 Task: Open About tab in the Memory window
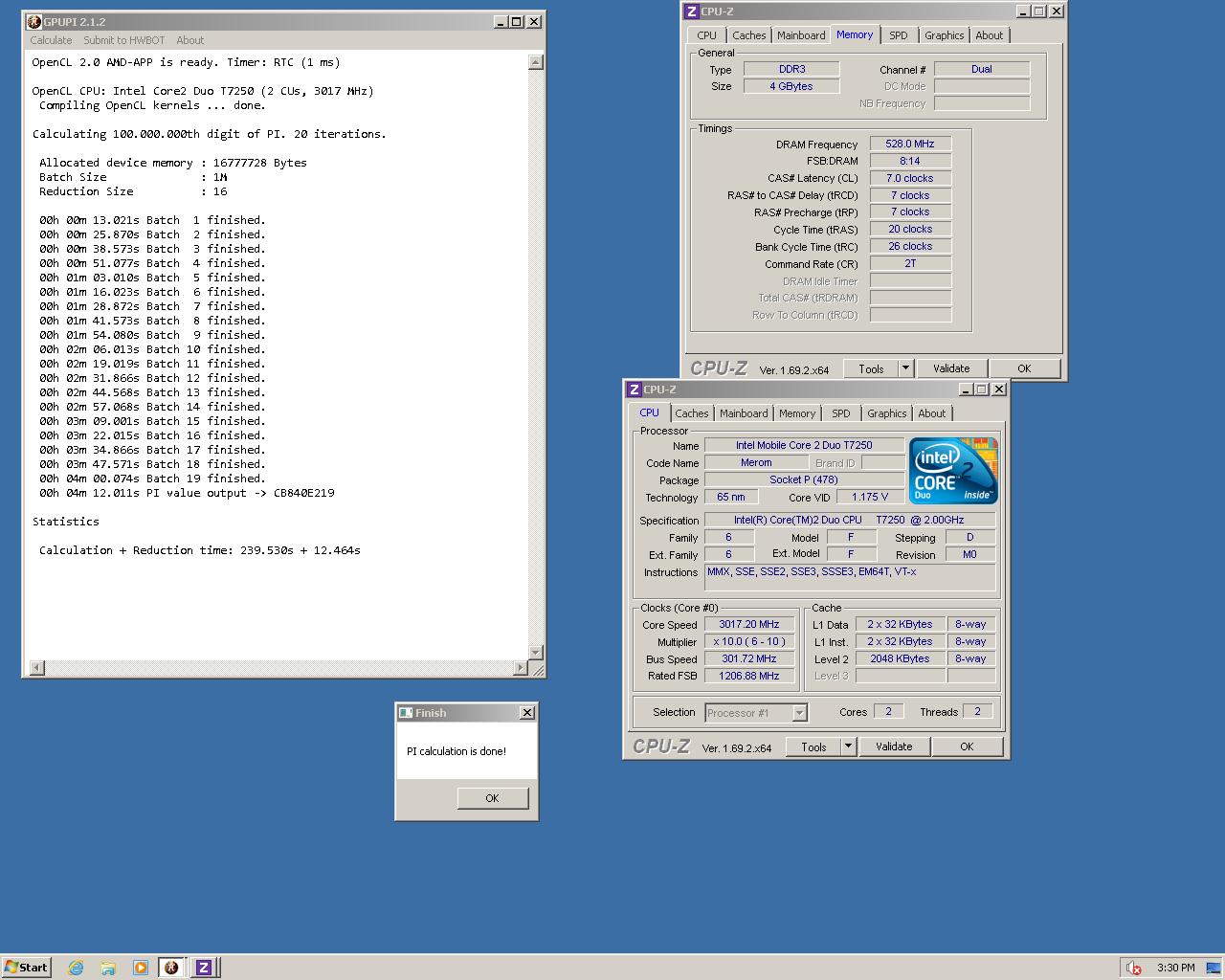[990, 35]
